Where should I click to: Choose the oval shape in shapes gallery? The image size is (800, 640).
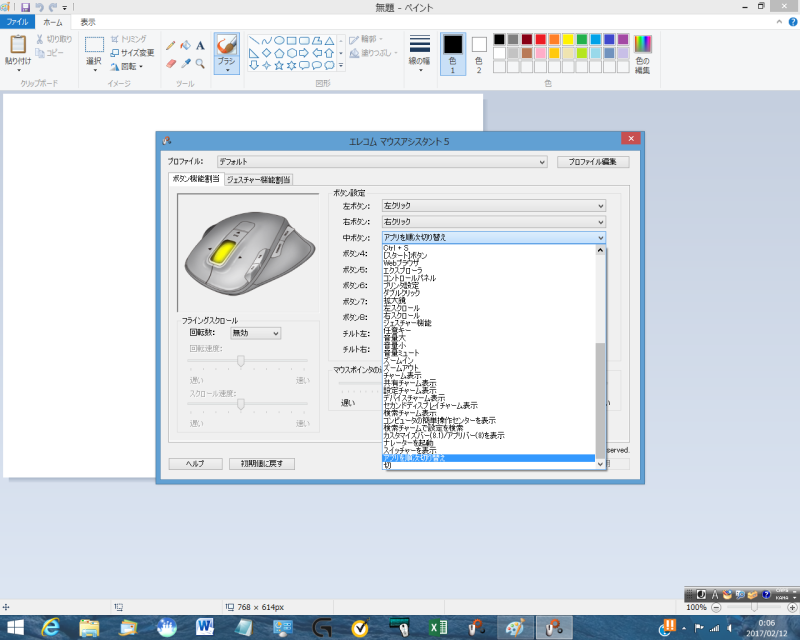tap(279, 40)
